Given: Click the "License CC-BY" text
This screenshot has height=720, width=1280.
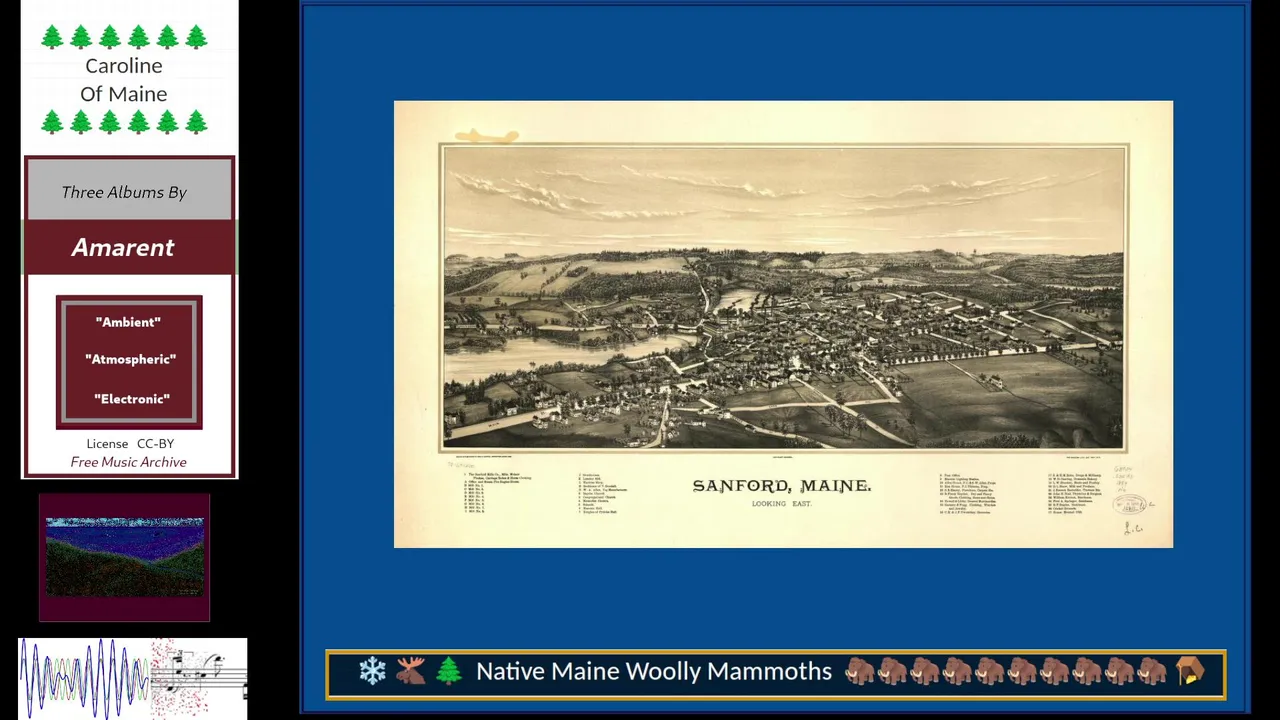Looking at the screenshot, I should pyautogui.click(x=130, y=443).
